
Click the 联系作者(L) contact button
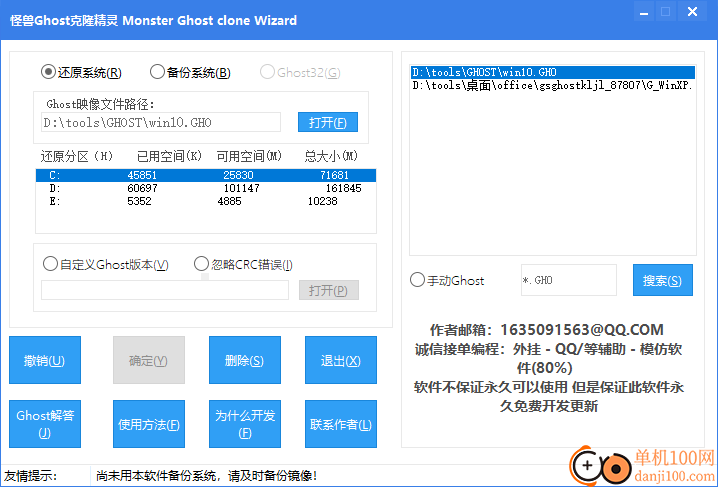click(x=341, y=424)
